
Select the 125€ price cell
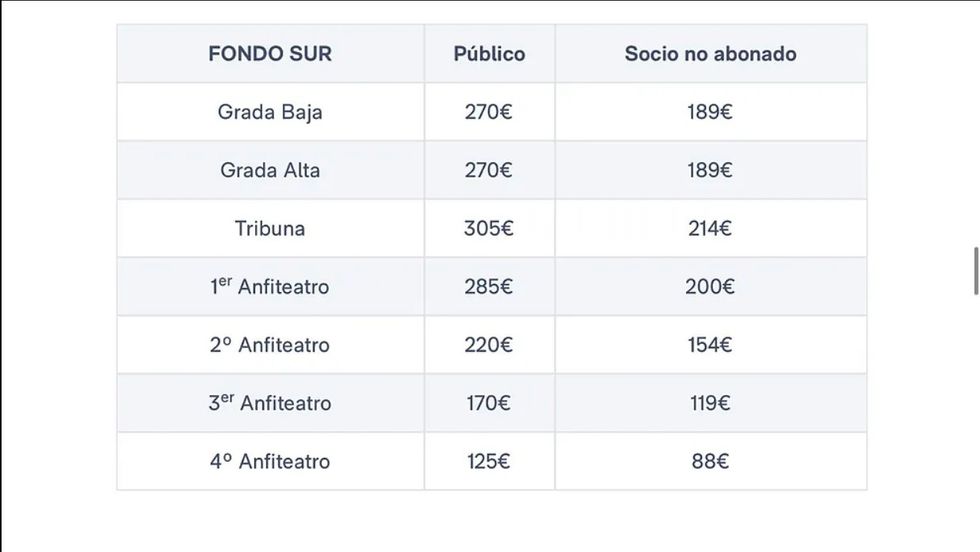tap(489, 461)
